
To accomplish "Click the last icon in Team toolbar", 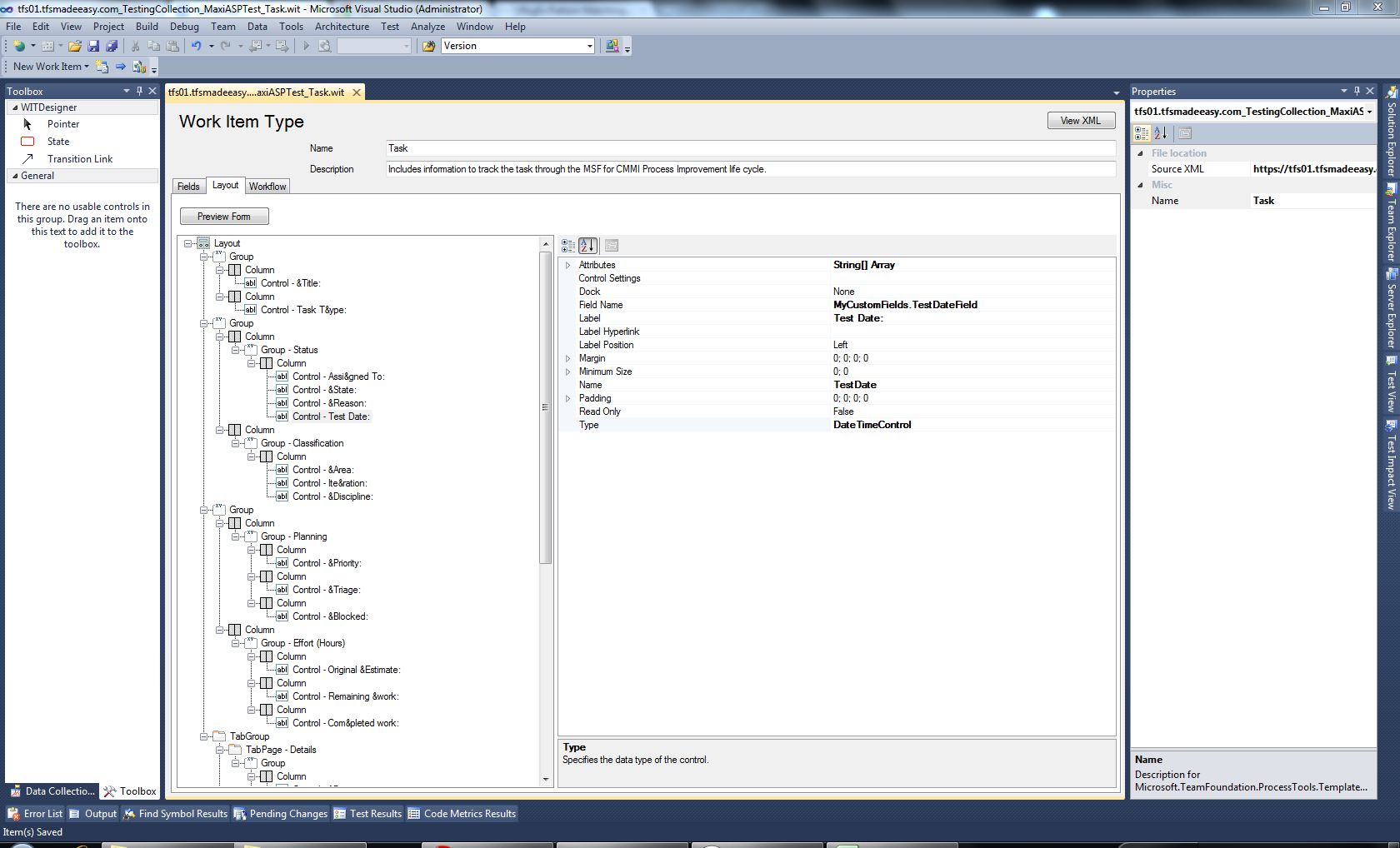I will (139, 67).
